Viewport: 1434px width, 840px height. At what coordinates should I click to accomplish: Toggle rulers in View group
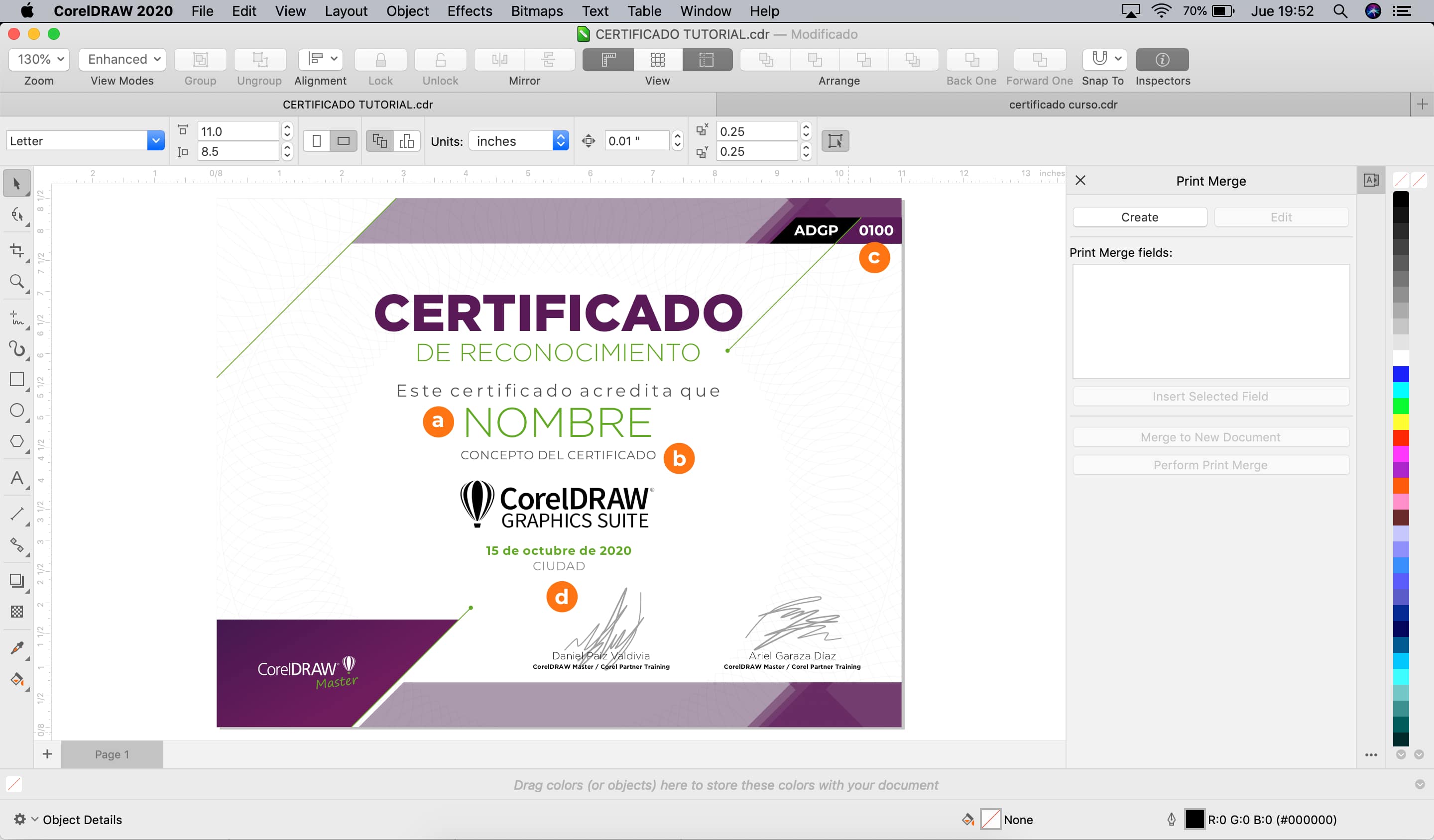(x=608, y=59)
